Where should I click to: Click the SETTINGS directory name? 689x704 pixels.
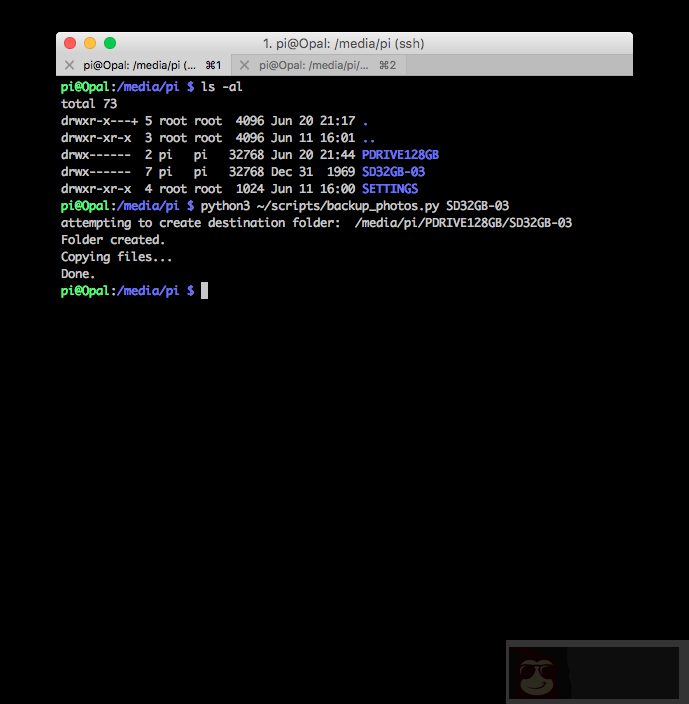click(389, 189)
